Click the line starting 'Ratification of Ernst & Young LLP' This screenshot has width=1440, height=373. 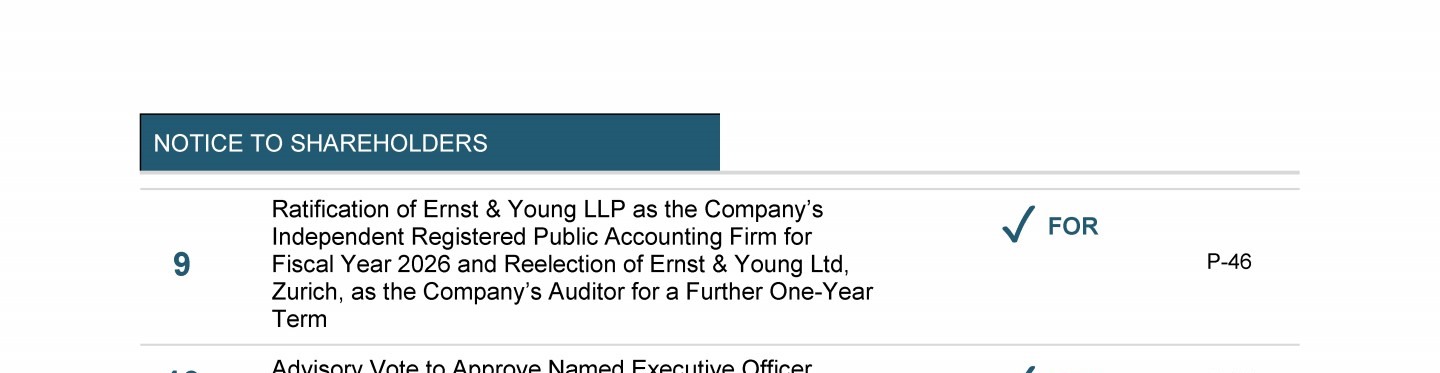pos(547,210)
